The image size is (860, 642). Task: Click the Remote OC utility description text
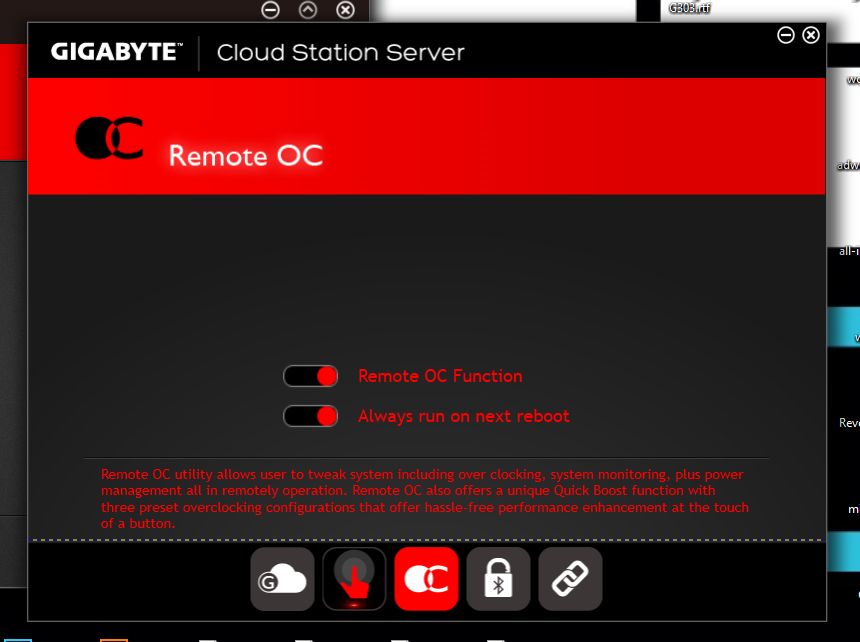coord(425,499)
